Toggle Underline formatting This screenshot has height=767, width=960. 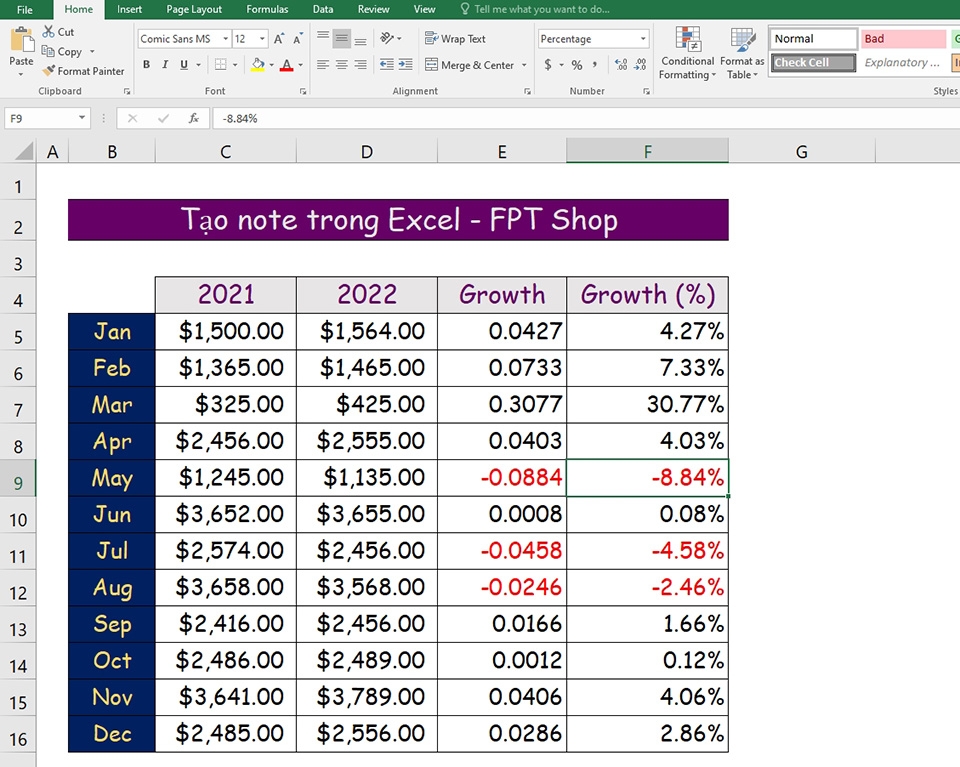pos(184,64)
